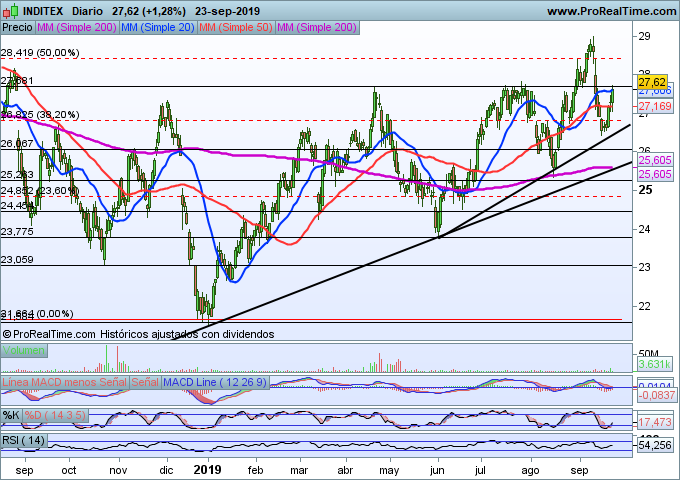Screen dimensions: 680x480
Task: Click the (0,00%) Fibonacci base label
Action: 55,313
